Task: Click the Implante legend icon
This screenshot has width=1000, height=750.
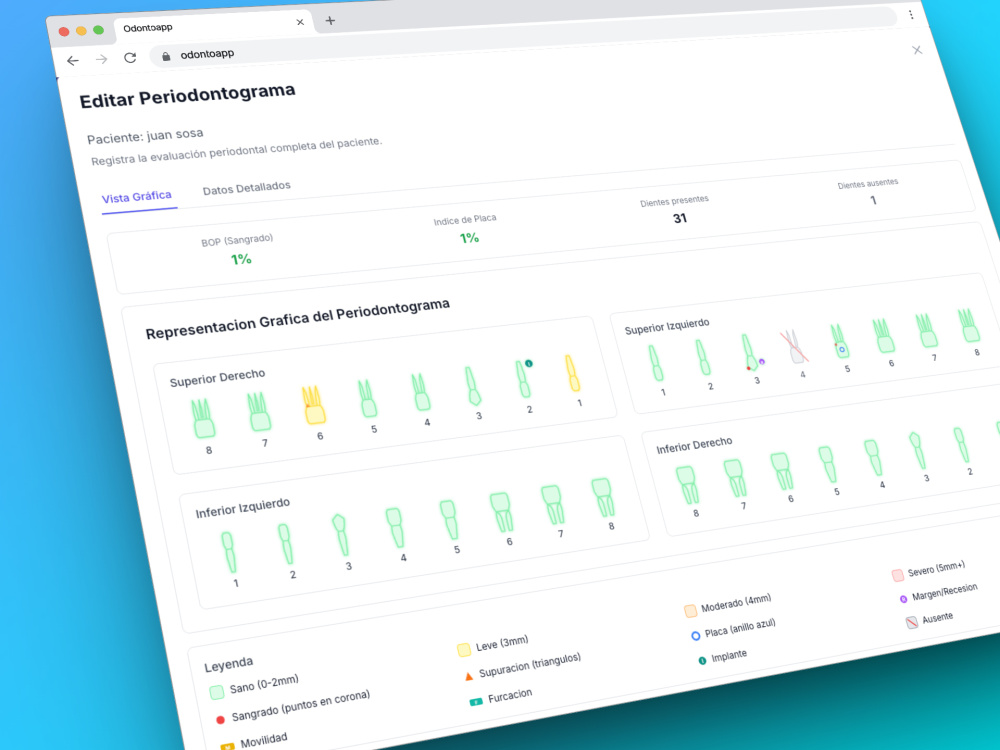Action: coord(702,660)
